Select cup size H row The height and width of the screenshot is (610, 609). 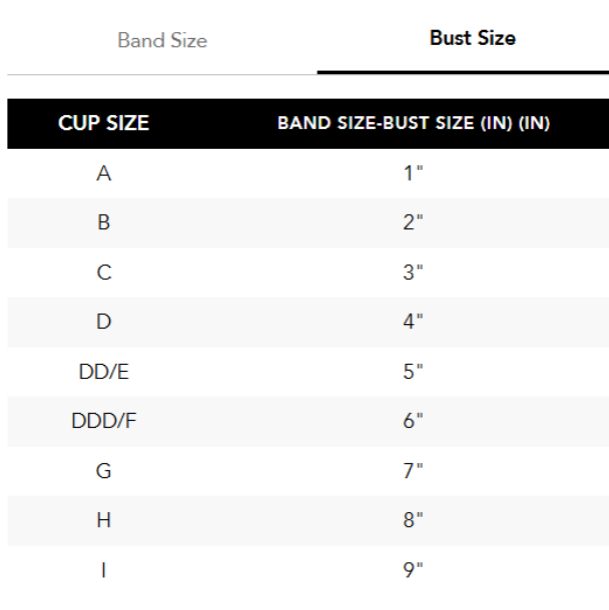click(x=103, y=521)
